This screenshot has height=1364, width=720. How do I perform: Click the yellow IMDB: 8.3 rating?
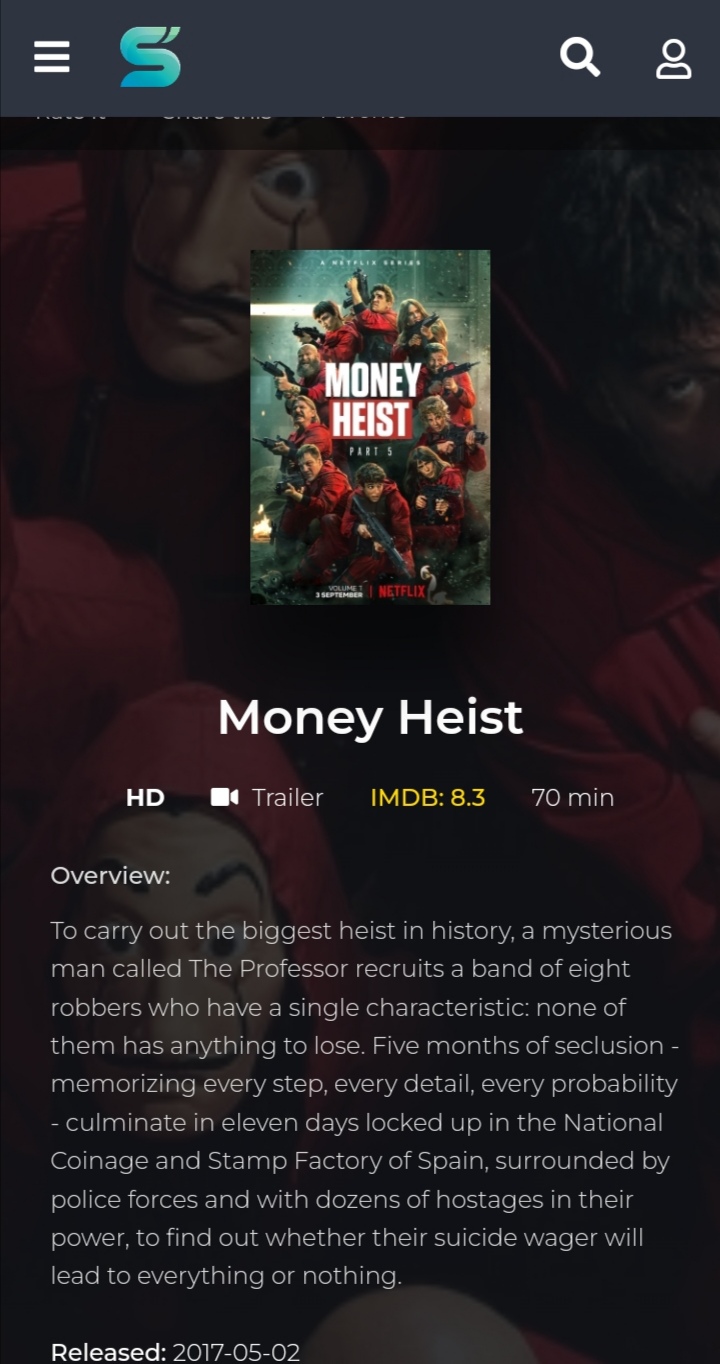pos(428,797)
